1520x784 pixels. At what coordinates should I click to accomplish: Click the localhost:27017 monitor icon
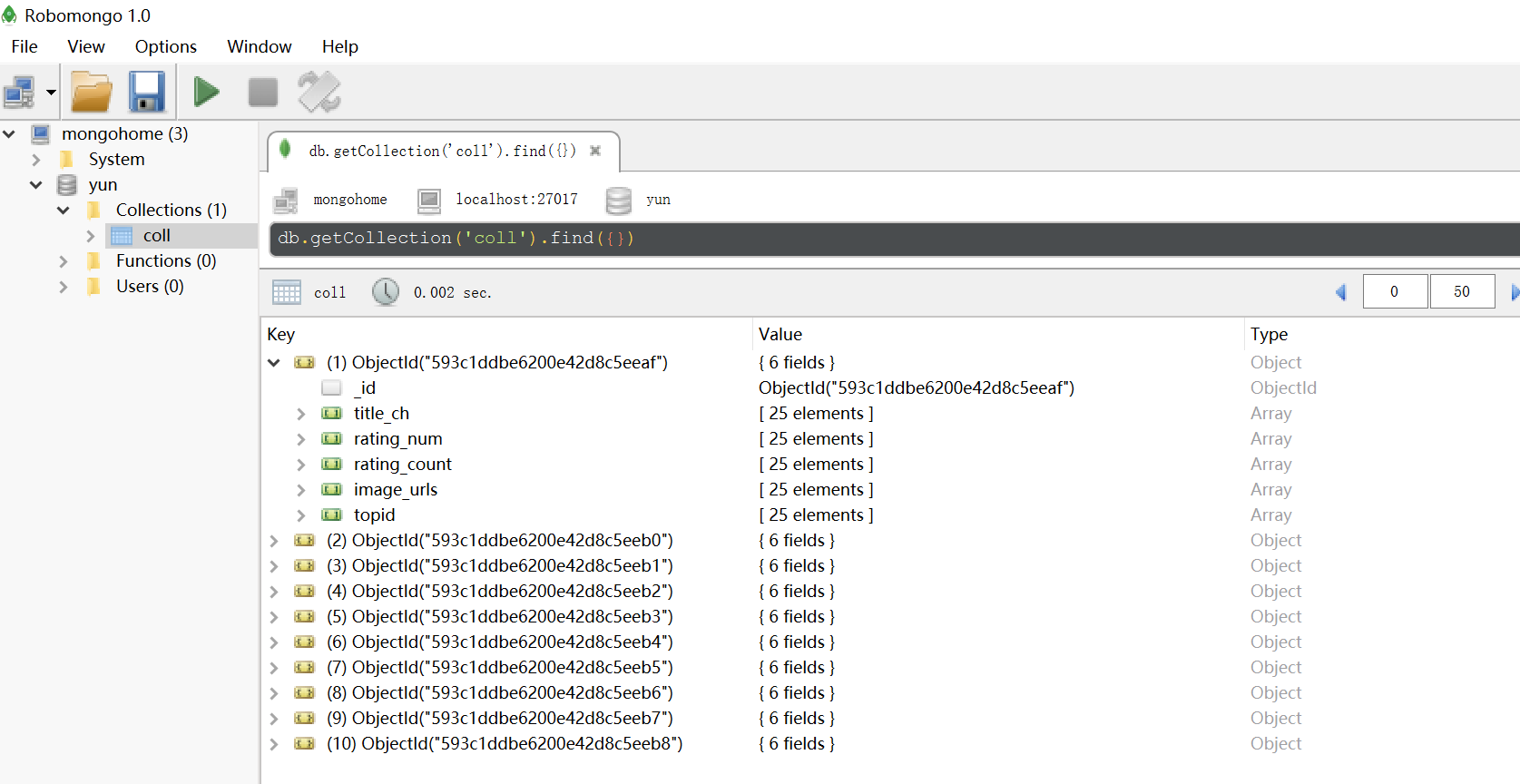click(429, 200)
